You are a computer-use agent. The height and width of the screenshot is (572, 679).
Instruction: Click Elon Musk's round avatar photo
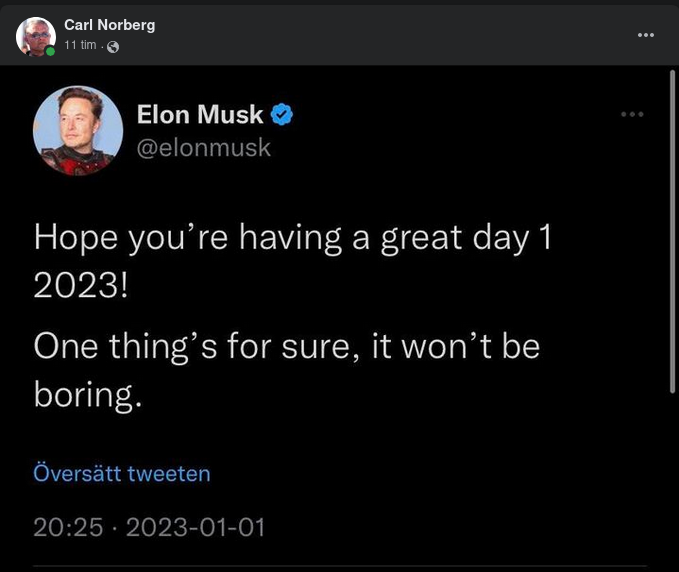[78, 131]
